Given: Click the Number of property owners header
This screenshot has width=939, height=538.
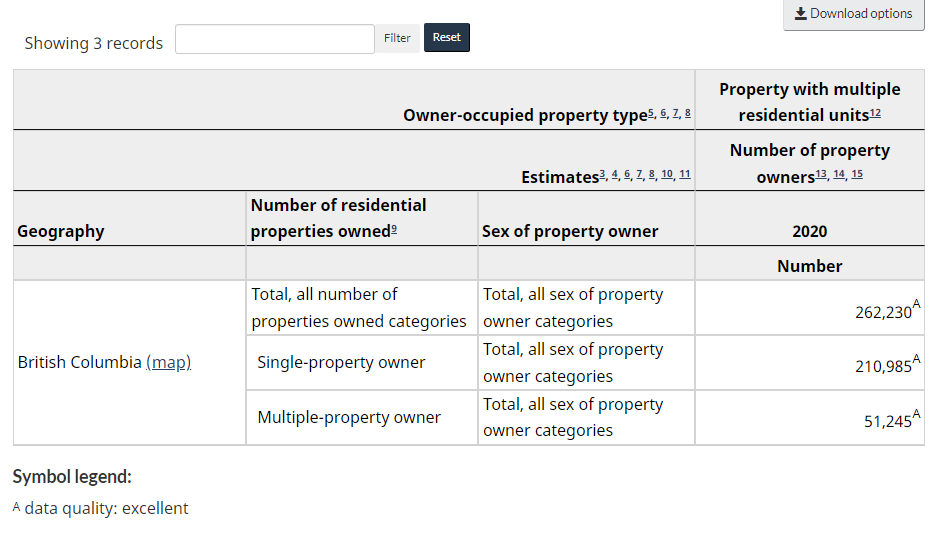Looking at the screenshot, I should pyautogui.click(x=810, y=163).
